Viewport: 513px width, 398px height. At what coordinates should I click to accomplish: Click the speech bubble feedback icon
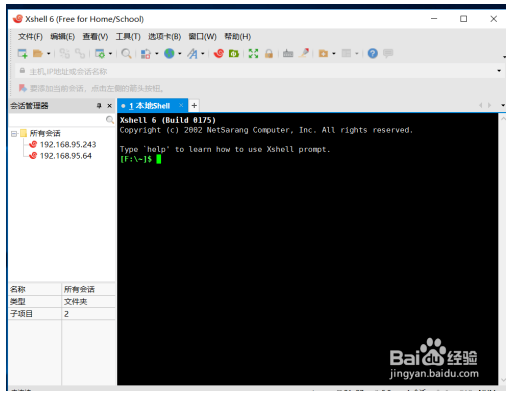[x=388, y=53]
